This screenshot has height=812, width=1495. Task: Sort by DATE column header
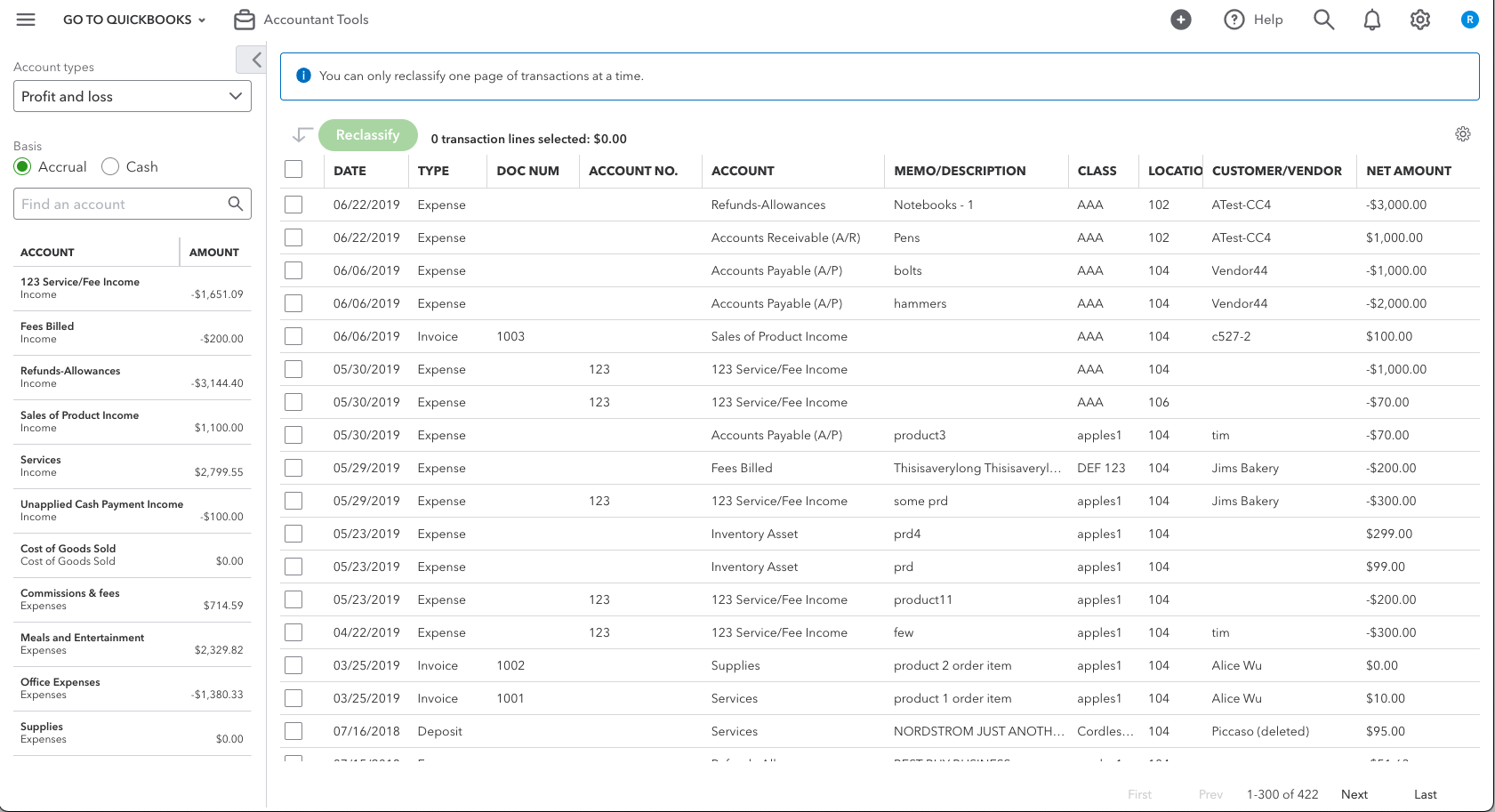[x=350, y=171]
